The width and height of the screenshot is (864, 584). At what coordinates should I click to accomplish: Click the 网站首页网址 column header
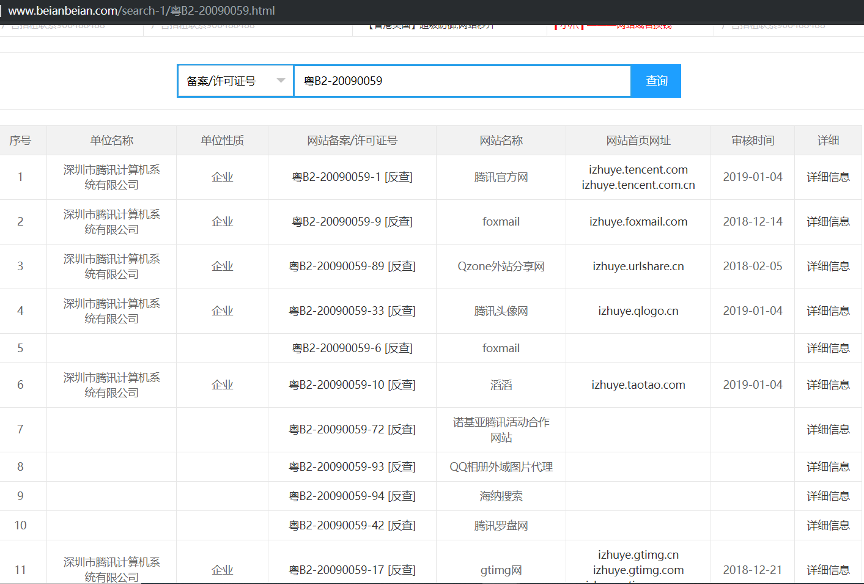tap(638, 140)
